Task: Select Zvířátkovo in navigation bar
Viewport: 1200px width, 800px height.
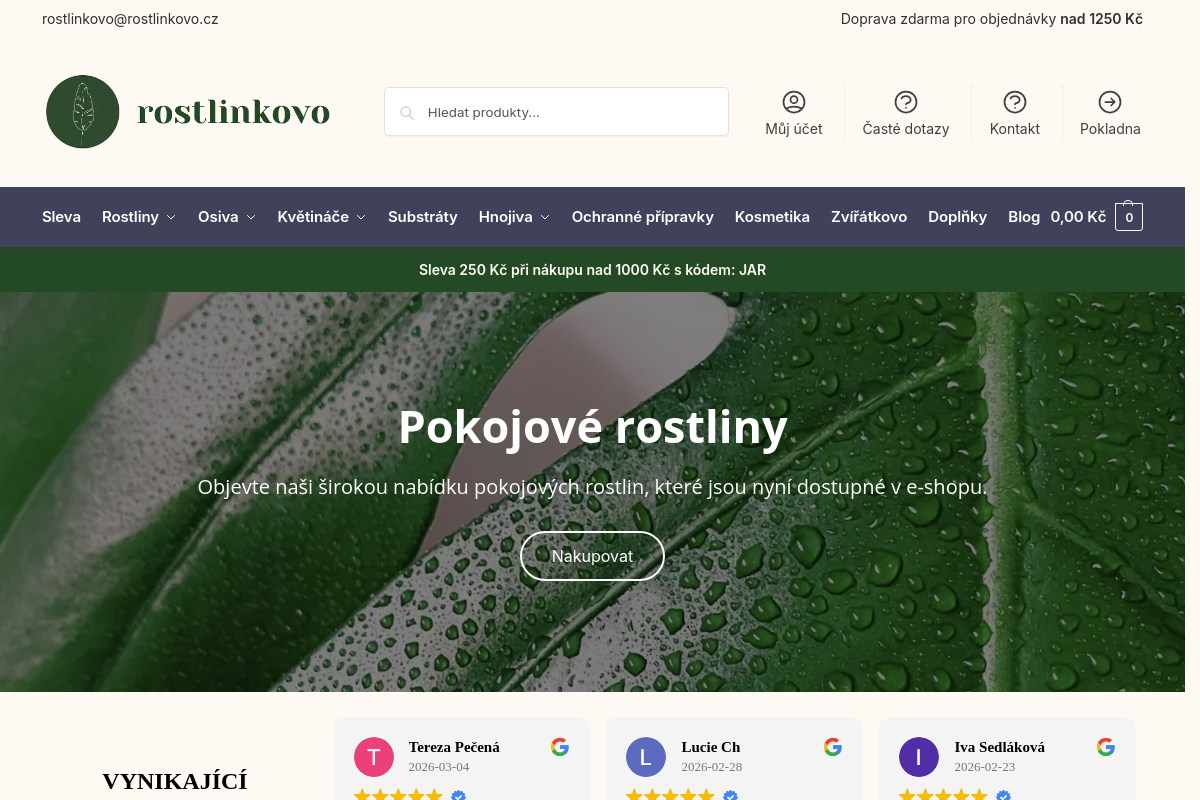Action: (868, 217)
